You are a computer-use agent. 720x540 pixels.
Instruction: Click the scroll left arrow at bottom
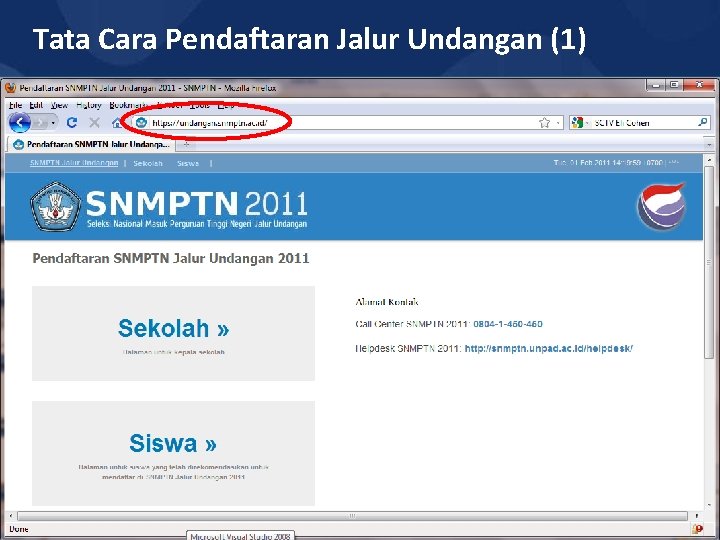point(11,516)
